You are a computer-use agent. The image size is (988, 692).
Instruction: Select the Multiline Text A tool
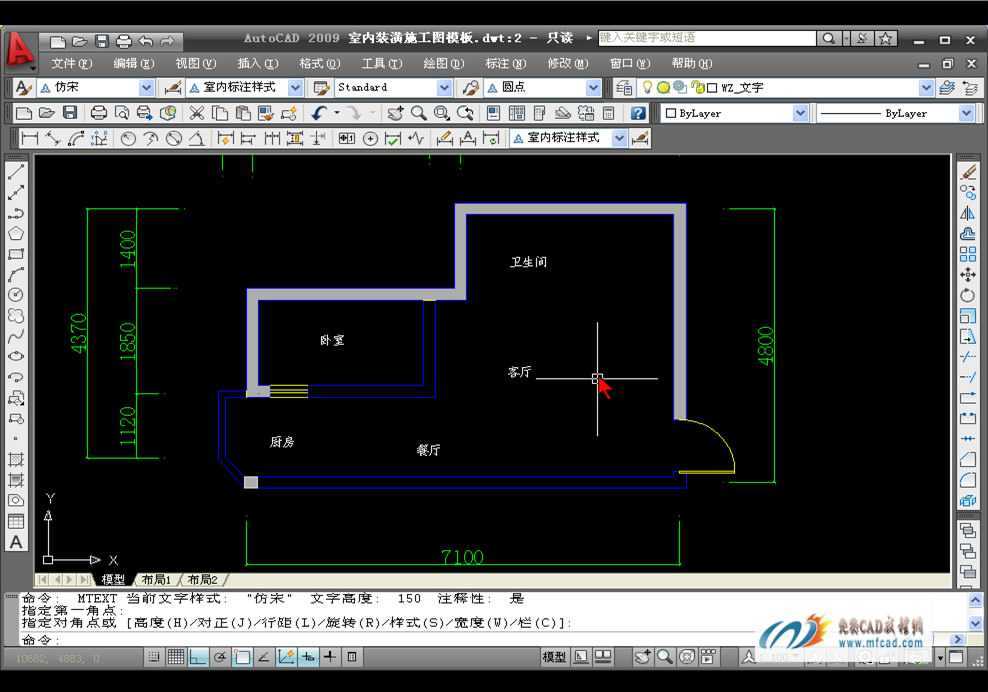(x=16, y=542)
